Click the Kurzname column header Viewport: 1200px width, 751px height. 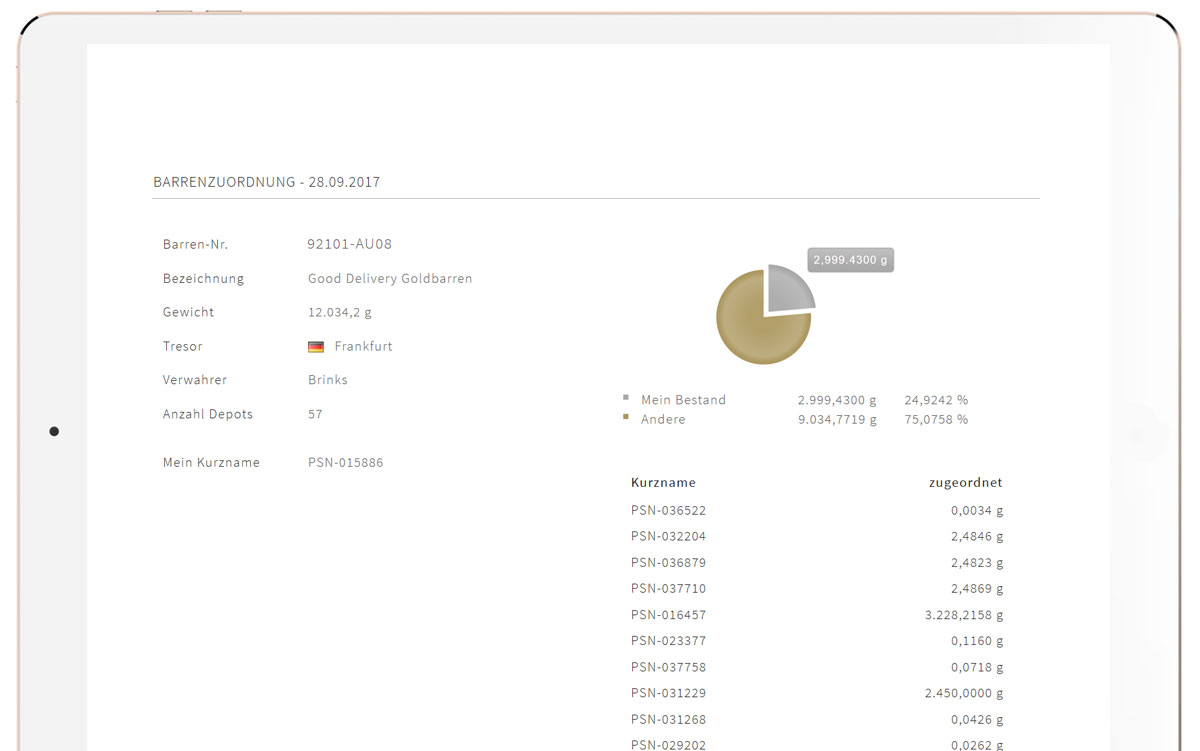[x=663, y=482]
